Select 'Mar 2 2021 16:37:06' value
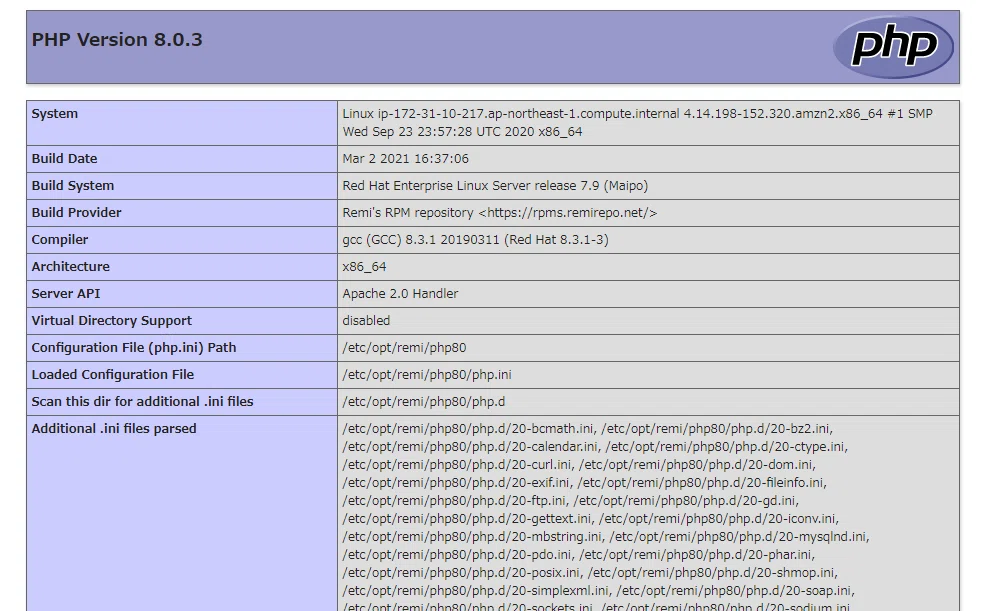990x611 pixels. point(405,158)
